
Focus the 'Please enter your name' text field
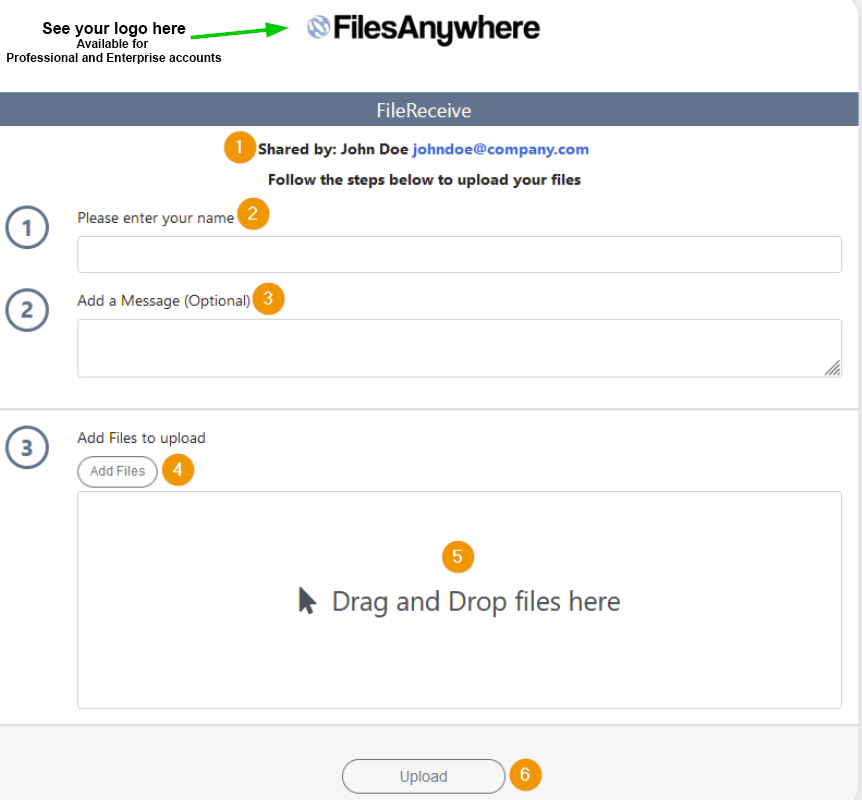click(459, 254)
